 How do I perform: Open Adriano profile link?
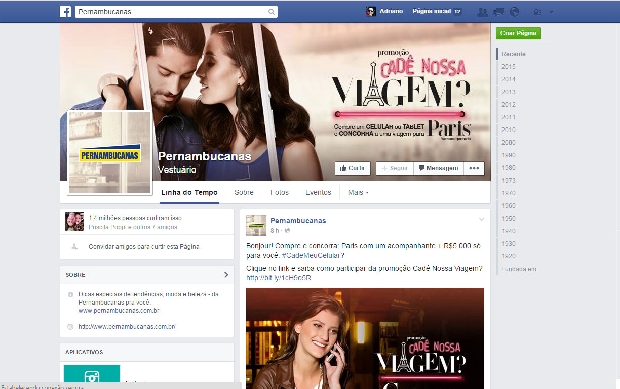click(x=391, y=11)
